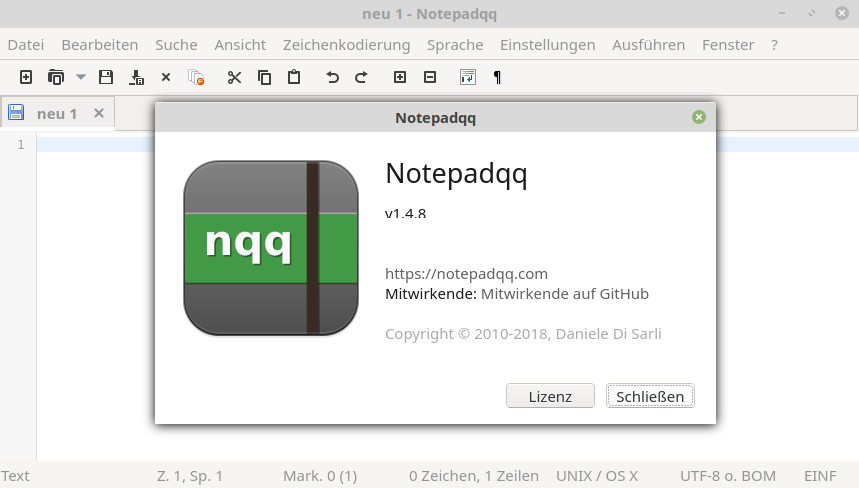Image resolution: width=859 pixels, height=488 pixels.
Task: Open the Einstellungen menu
Action: 547,45
